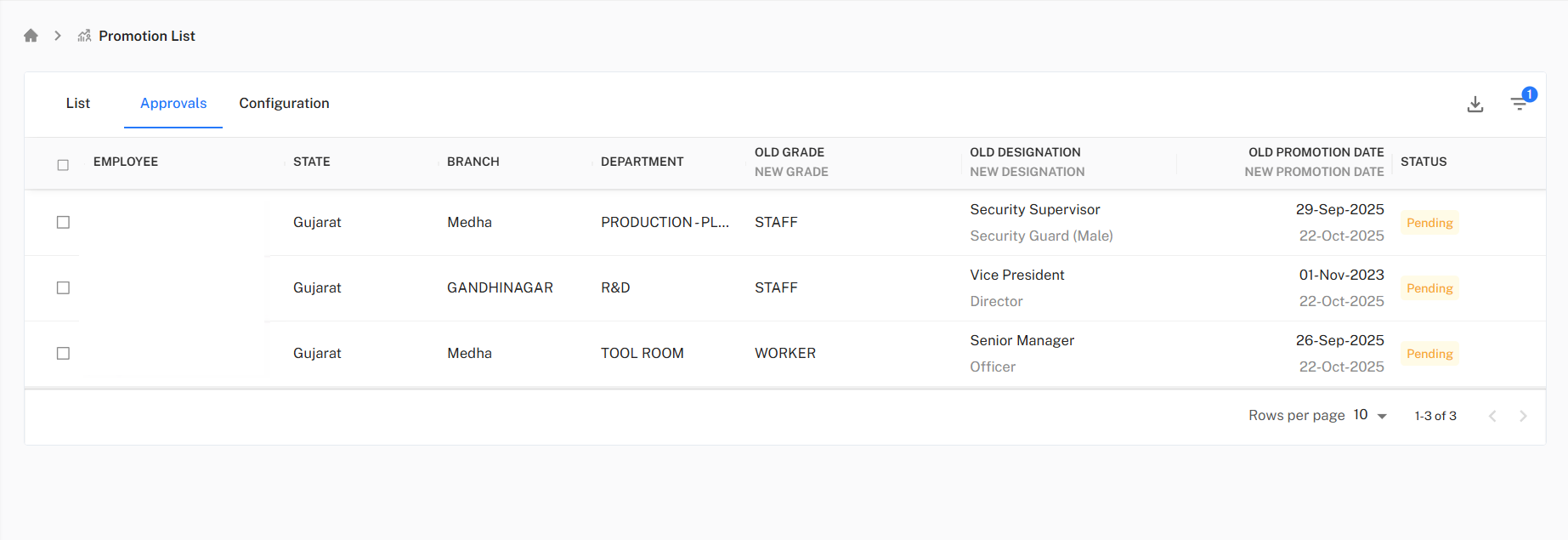Select the Approvals tab
The height and width of the screenshot is (540, 1568).
pos(173,103)
